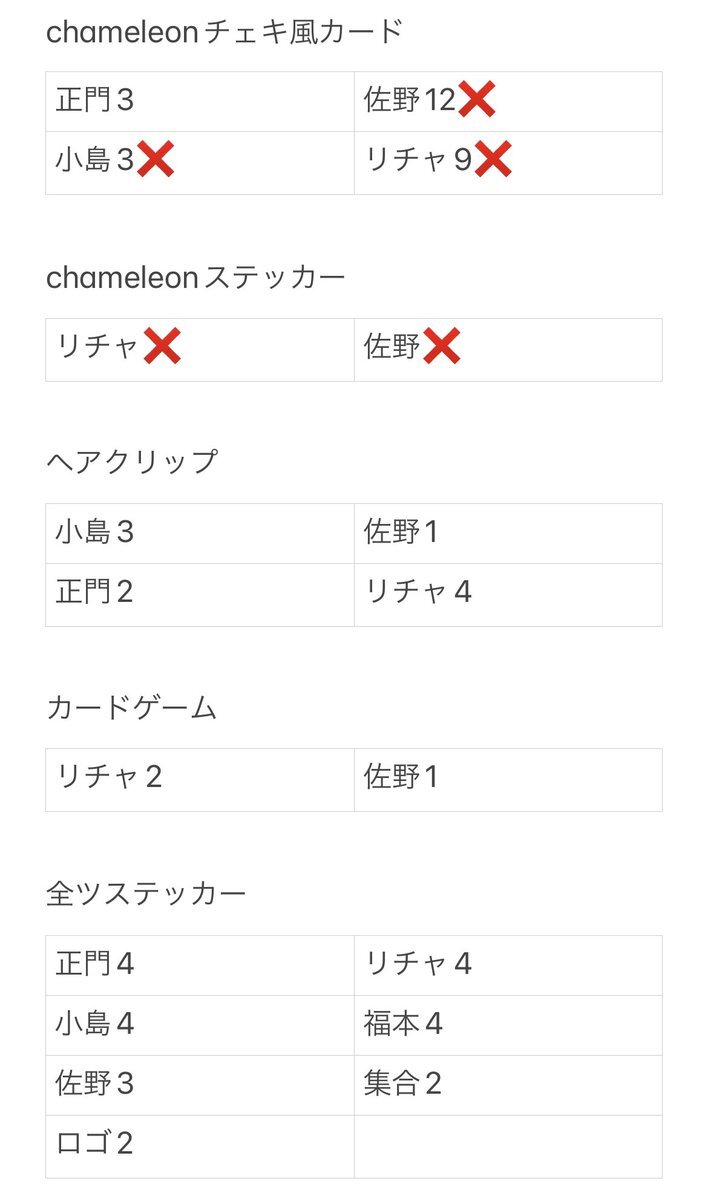Screen dimensions: 708x1199
Task: Select the 小島3 cell under ヘアクリップ
Action: coord(200,533)
